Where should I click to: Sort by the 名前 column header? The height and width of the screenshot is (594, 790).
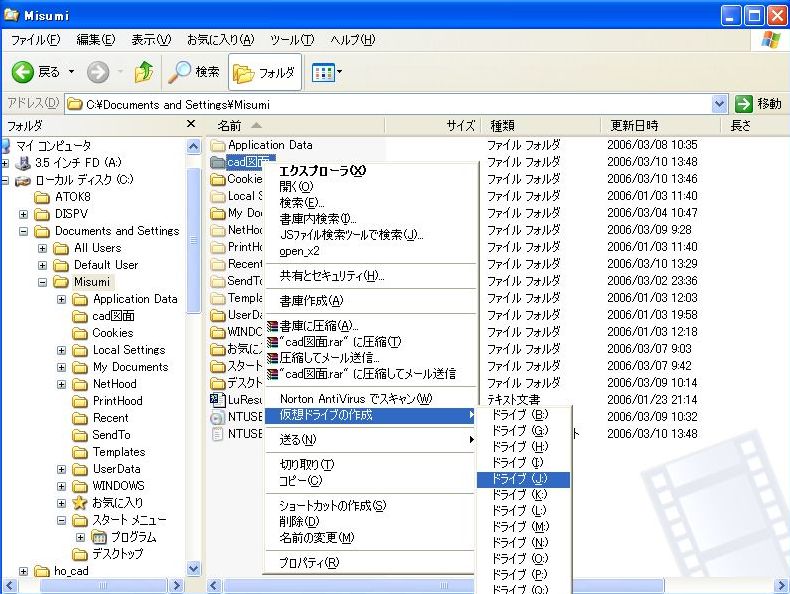click(x=295, y=125)
